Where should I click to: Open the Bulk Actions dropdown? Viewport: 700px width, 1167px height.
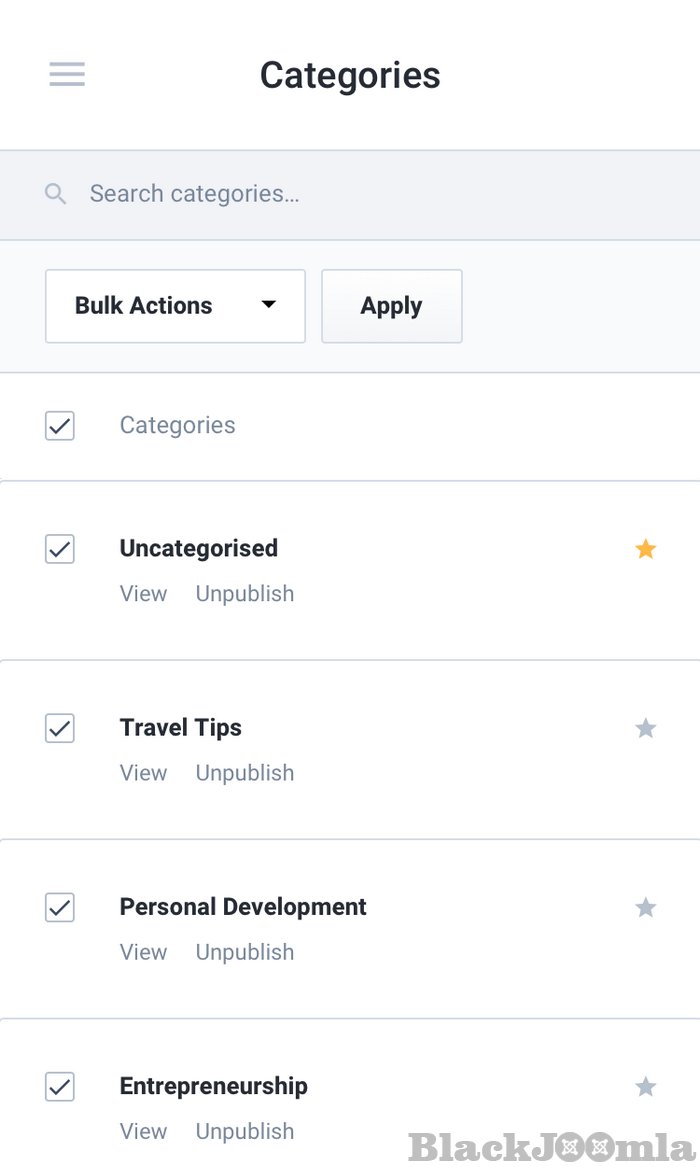pos(175,306)
